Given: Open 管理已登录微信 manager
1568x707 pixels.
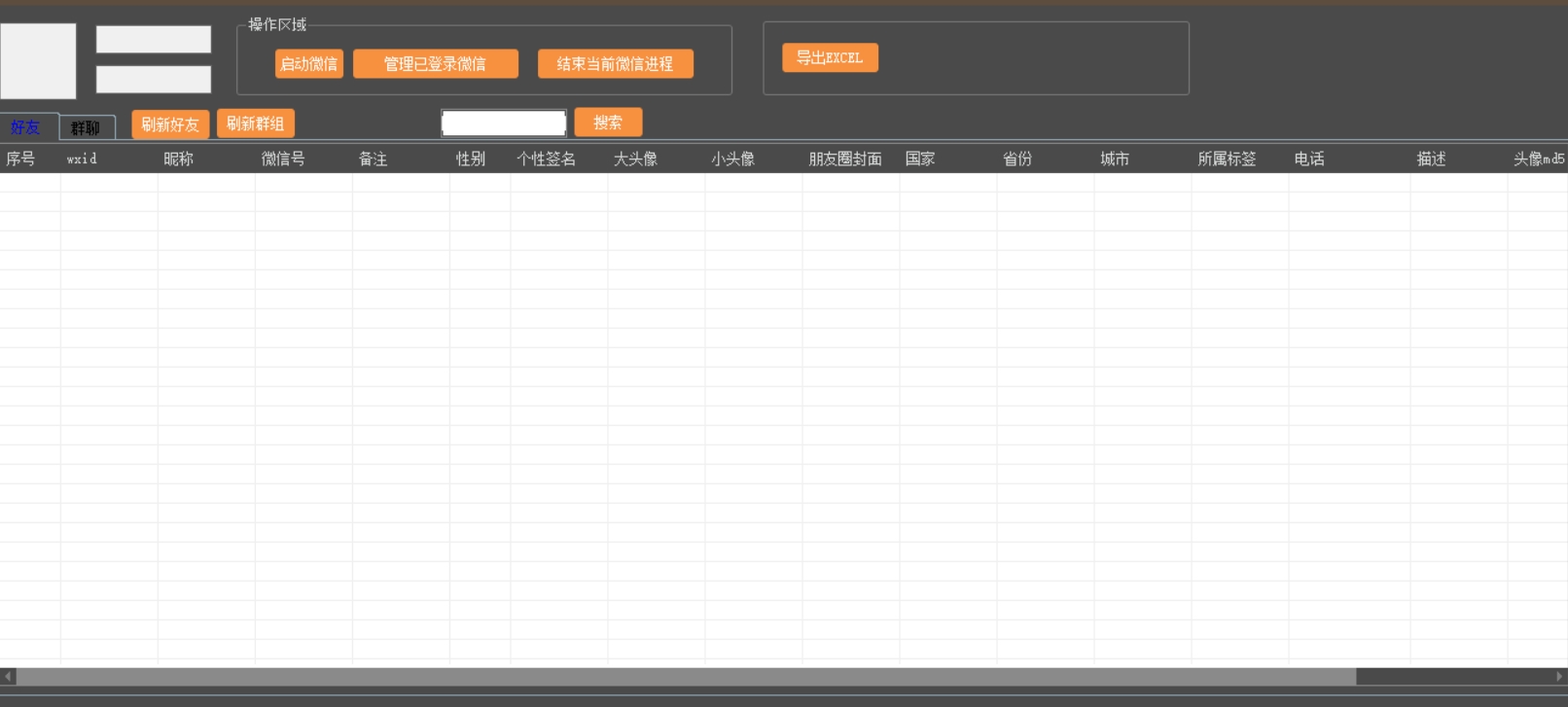Looking at the screenshot, I should tap(435, 64).
